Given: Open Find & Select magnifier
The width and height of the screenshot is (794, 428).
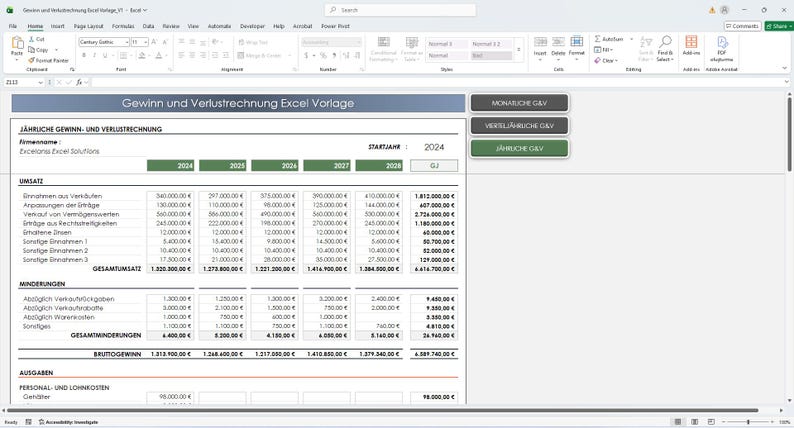Looking at the screenshot, I should pyautogui.click(x=665, y=48).
